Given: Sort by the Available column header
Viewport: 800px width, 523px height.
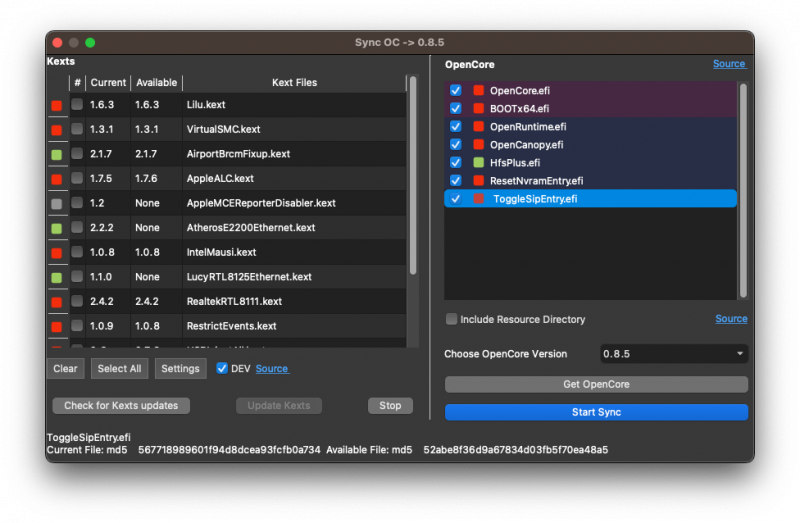Looking at the screenshot, I should 156,83.
